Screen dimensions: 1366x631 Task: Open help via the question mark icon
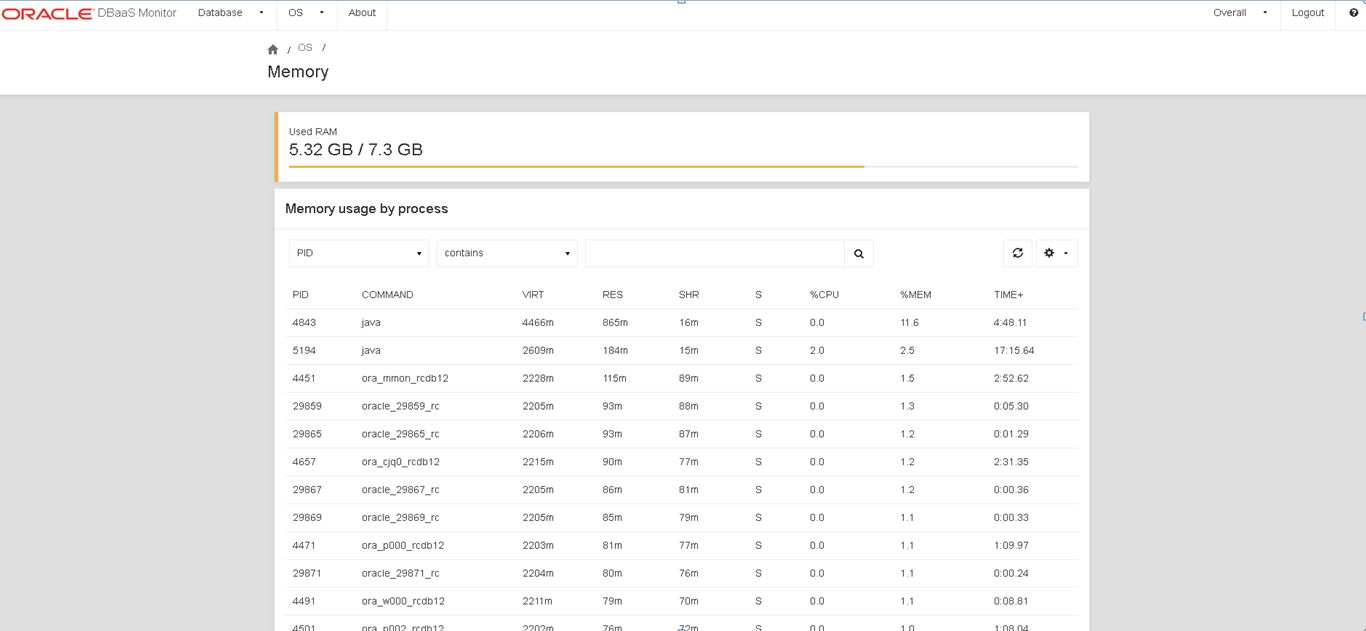1353,13
